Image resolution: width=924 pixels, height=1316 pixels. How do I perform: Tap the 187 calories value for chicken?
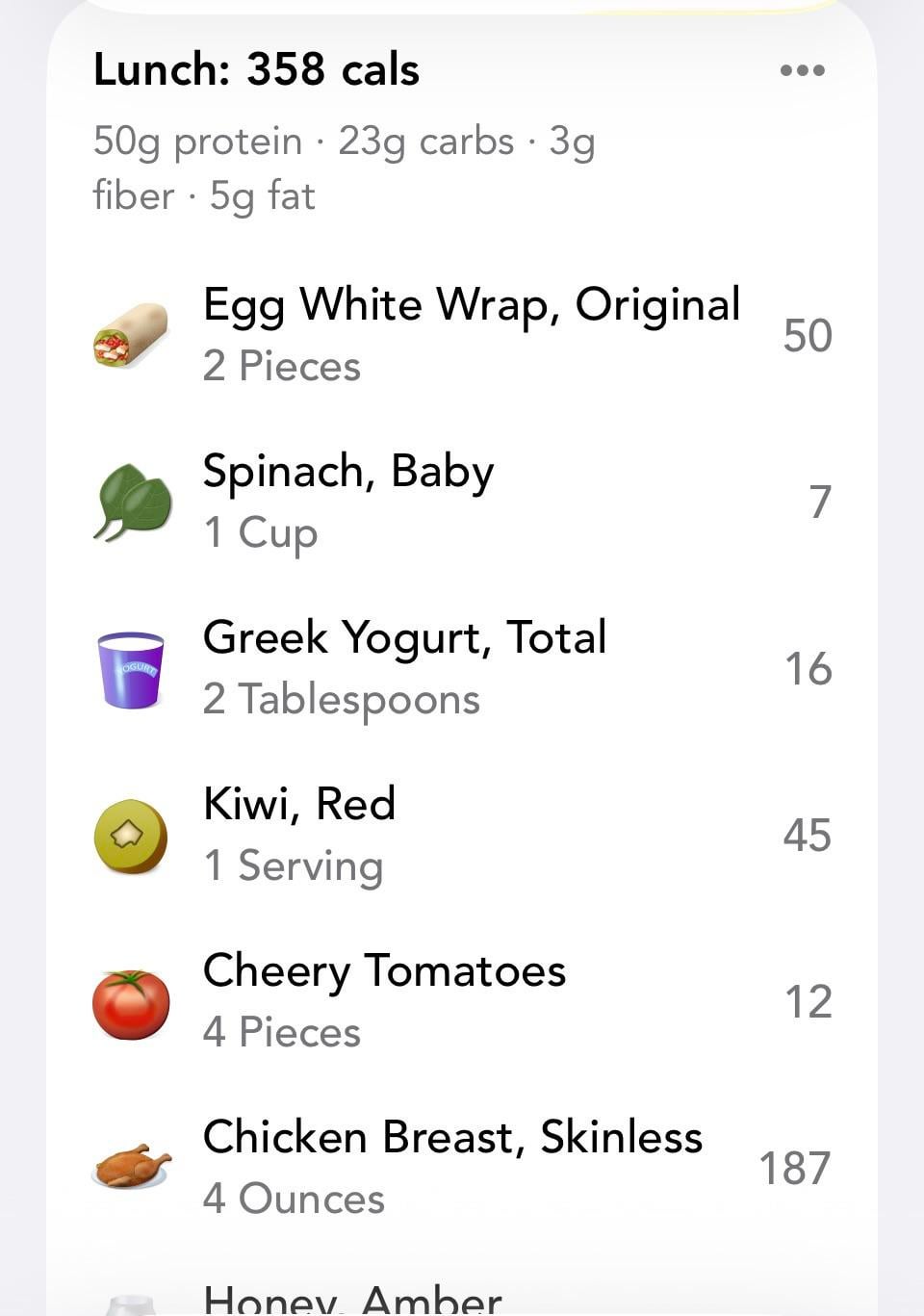[794, 1168]
